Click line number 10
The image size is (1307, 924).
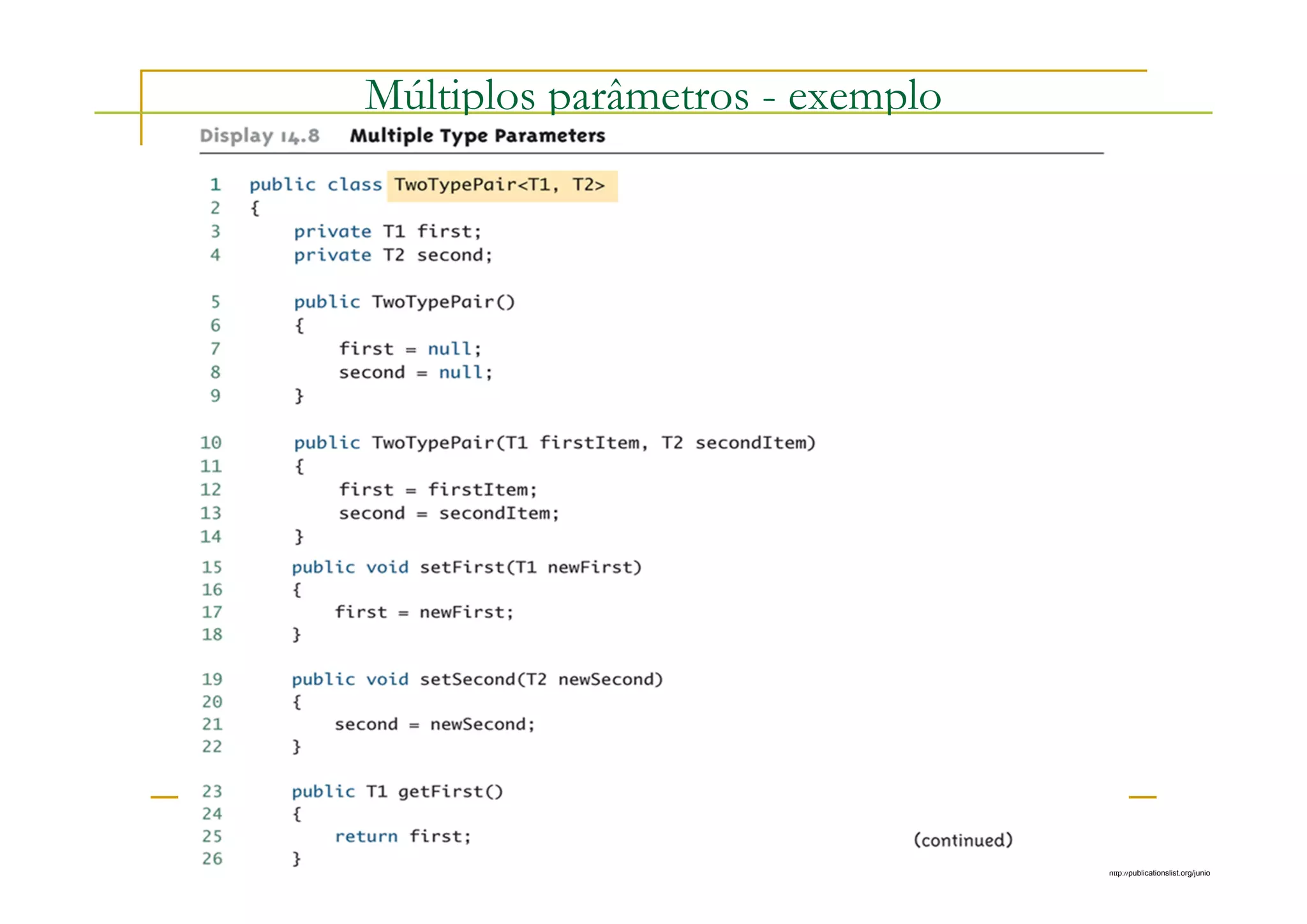point(211,443)
